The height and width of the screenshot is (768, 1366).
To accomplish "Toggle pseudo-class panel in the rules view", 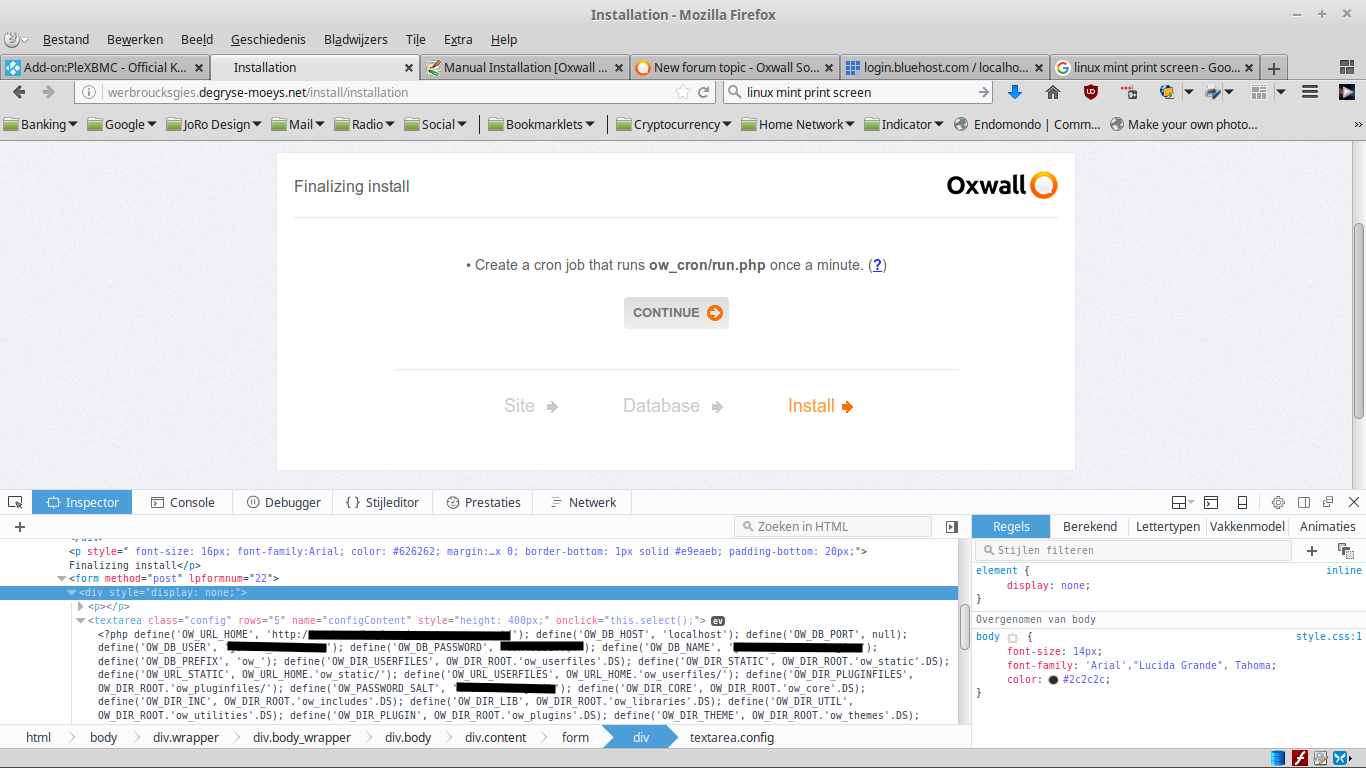I will (x=1345, y=550).
